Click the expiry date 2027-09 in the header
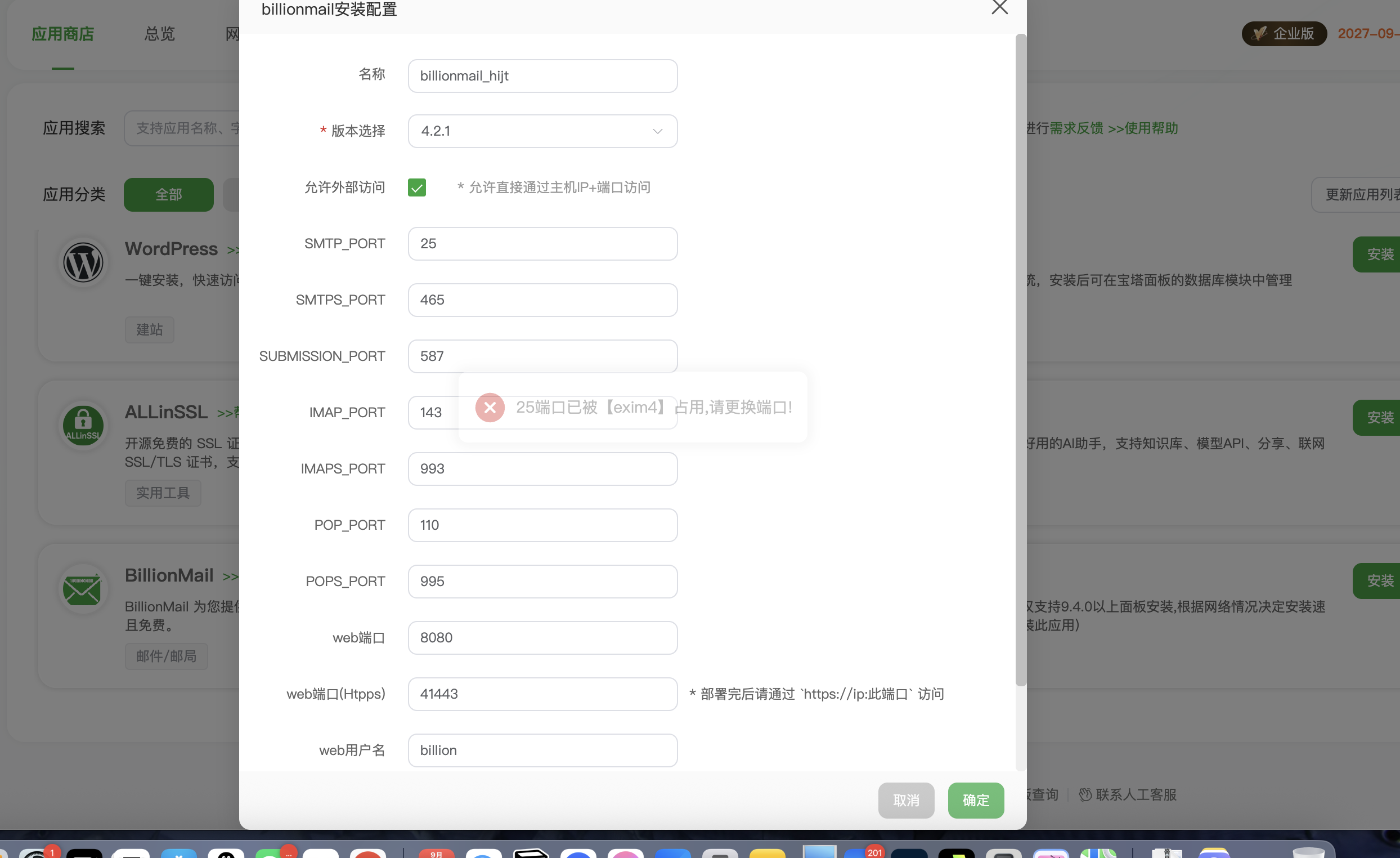Screen dimensions: 1400x858 pyautogui.click(x=1368, y=34)
